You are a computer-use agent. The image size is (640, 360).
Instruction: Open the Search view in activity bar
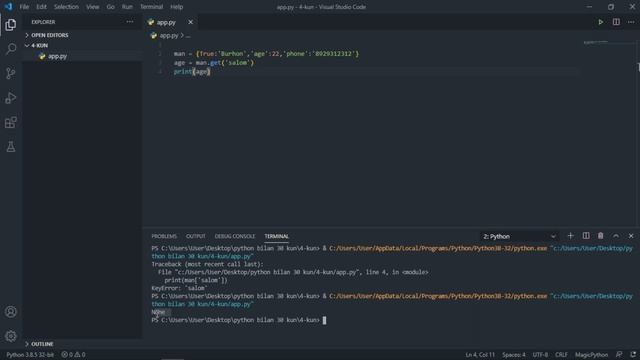(x=11, y=49)
